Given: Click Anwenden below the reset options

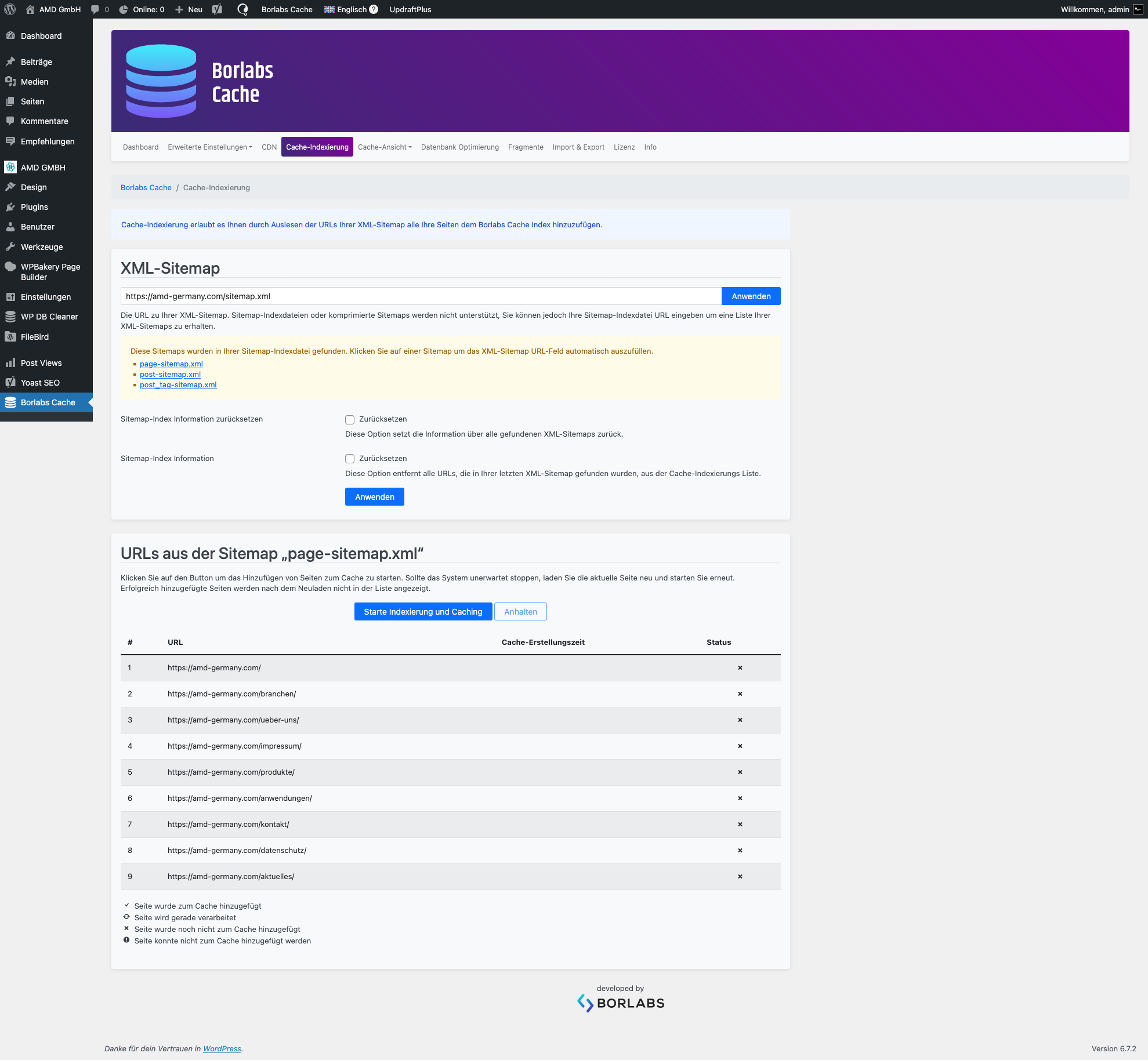Looking at the screenshot, I should tap(375, 497).
